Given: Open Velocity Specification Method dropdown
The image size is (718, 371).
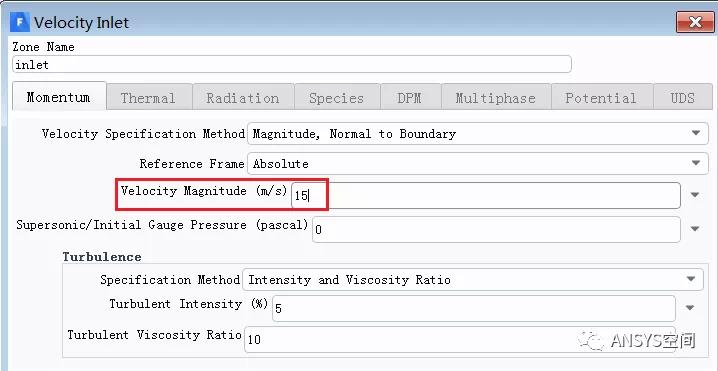Looking at the screenshot, I should pos(478,134).
